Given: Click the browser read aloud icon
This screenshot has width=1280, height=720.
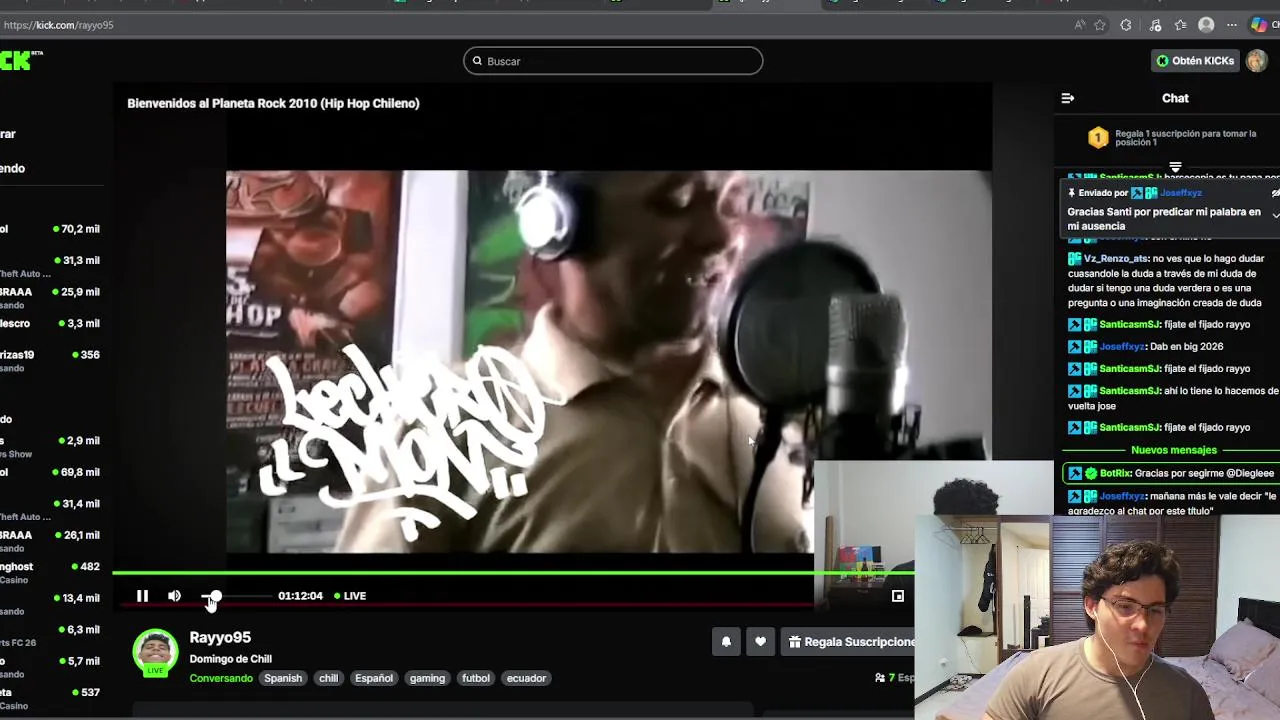Looking at the screenshot, I should 1079,25.
